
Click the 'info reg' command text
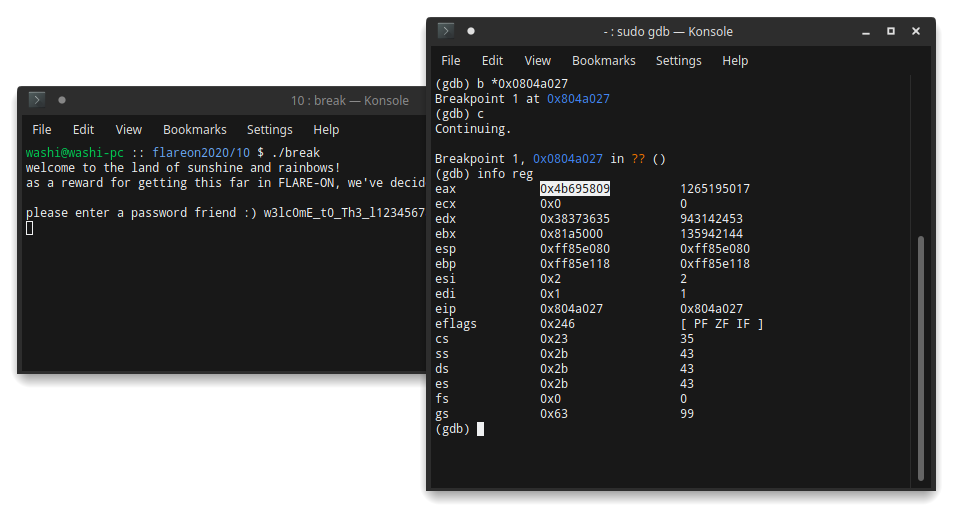[505, 174]
